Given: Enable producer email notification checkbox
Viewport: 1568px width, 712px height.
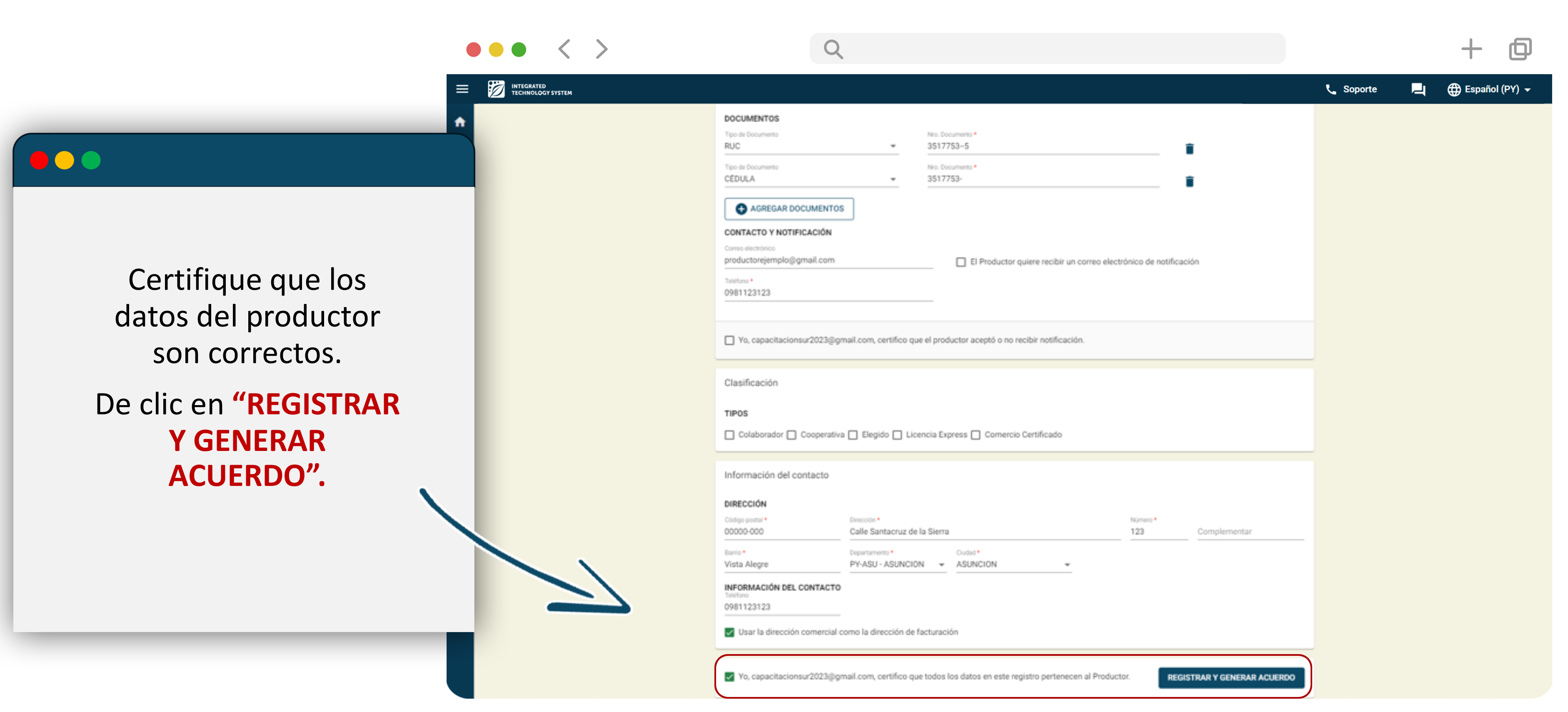Looking at the screenshot, I should (x=961, y=262).
